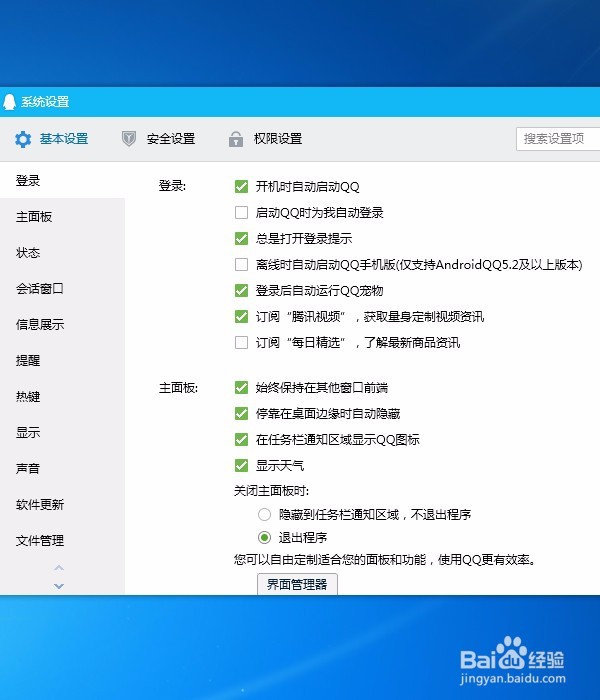Click the gear icon for 基本设置

pyautogui.click(x=23, y=139)
